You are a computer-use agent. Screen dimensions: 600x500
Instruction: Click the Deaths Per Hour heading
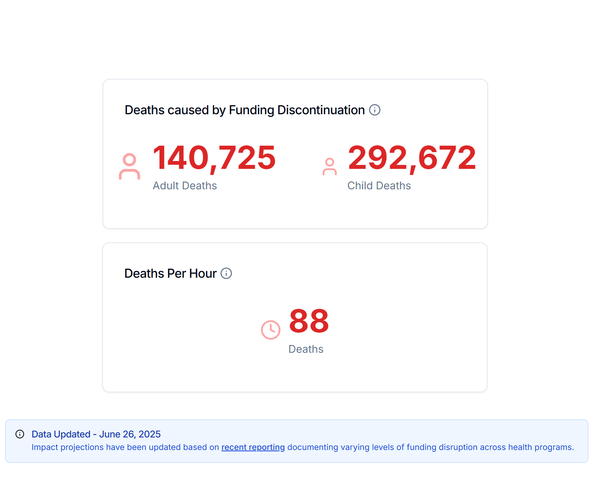(170, 273)
